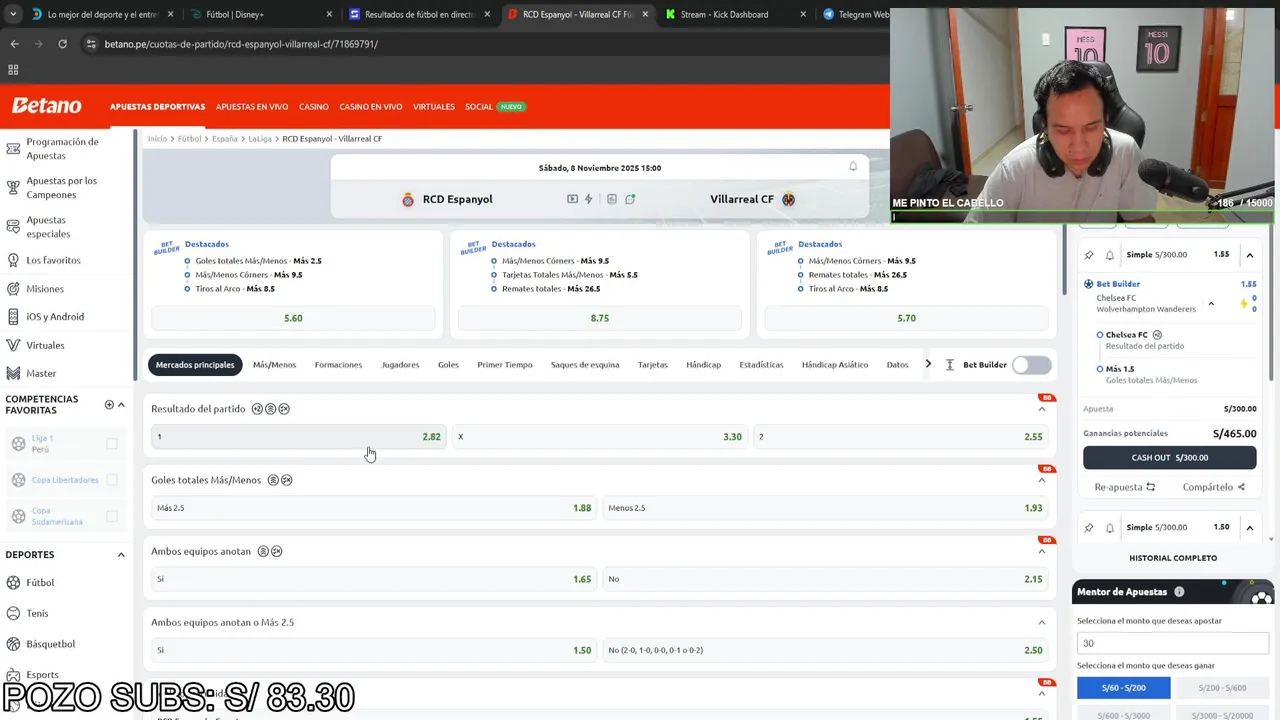This screenshot has height=720, width=1280.
Task: Click the Betano logo
Action: (x=46, y=106)
